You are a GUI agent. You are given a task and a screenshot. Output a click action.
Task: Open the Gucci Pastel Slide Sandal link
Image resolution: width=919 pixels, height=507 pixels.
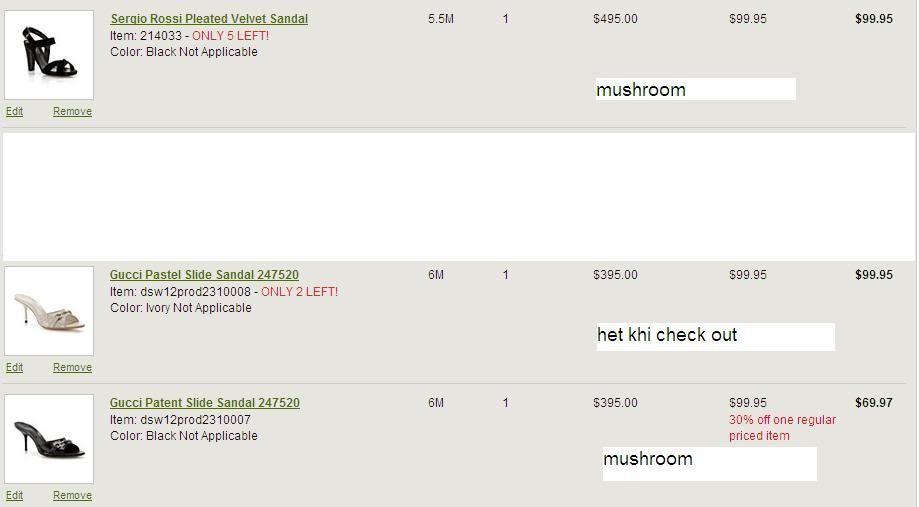tap(204, 275)
